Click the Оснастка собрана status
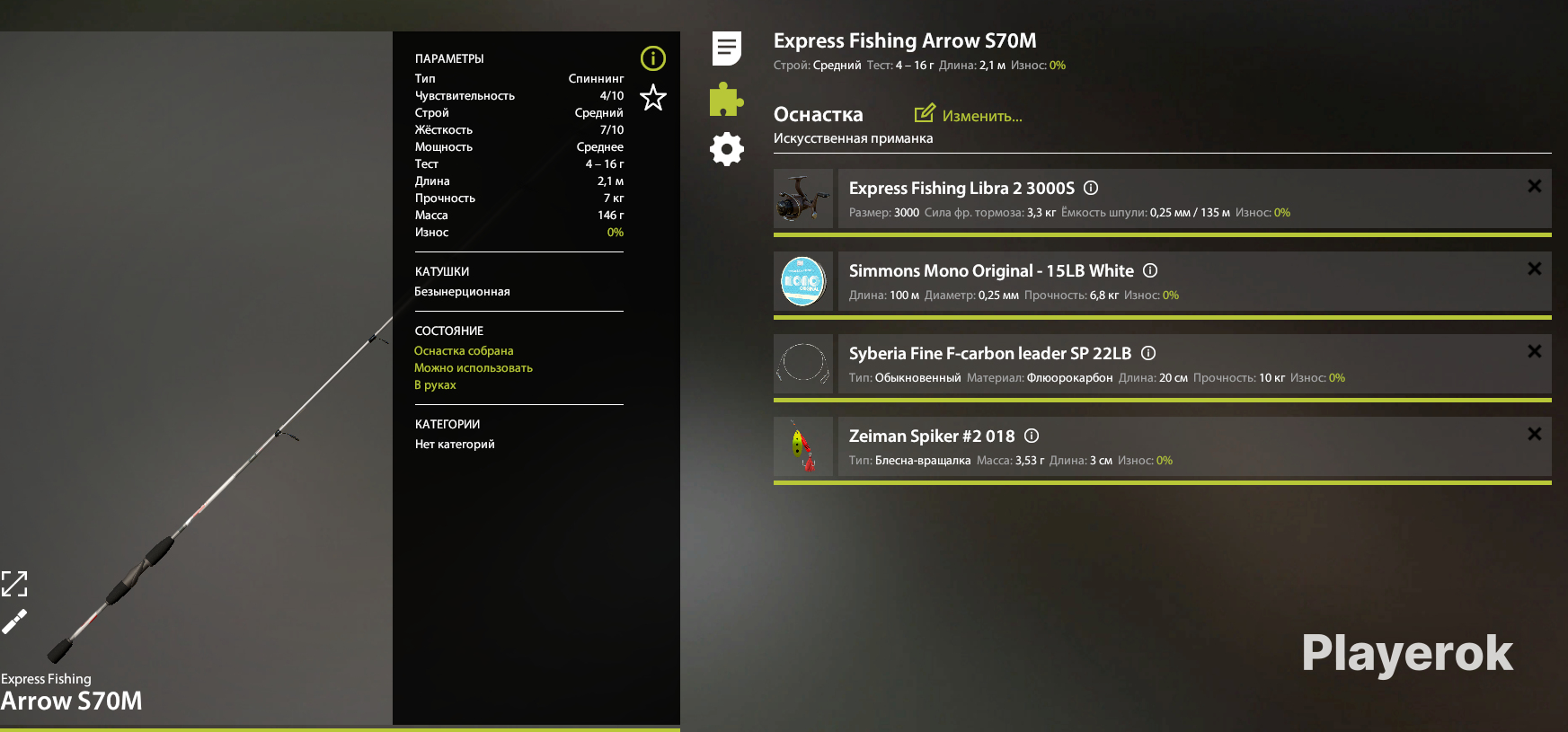 (x=464, y=351)
